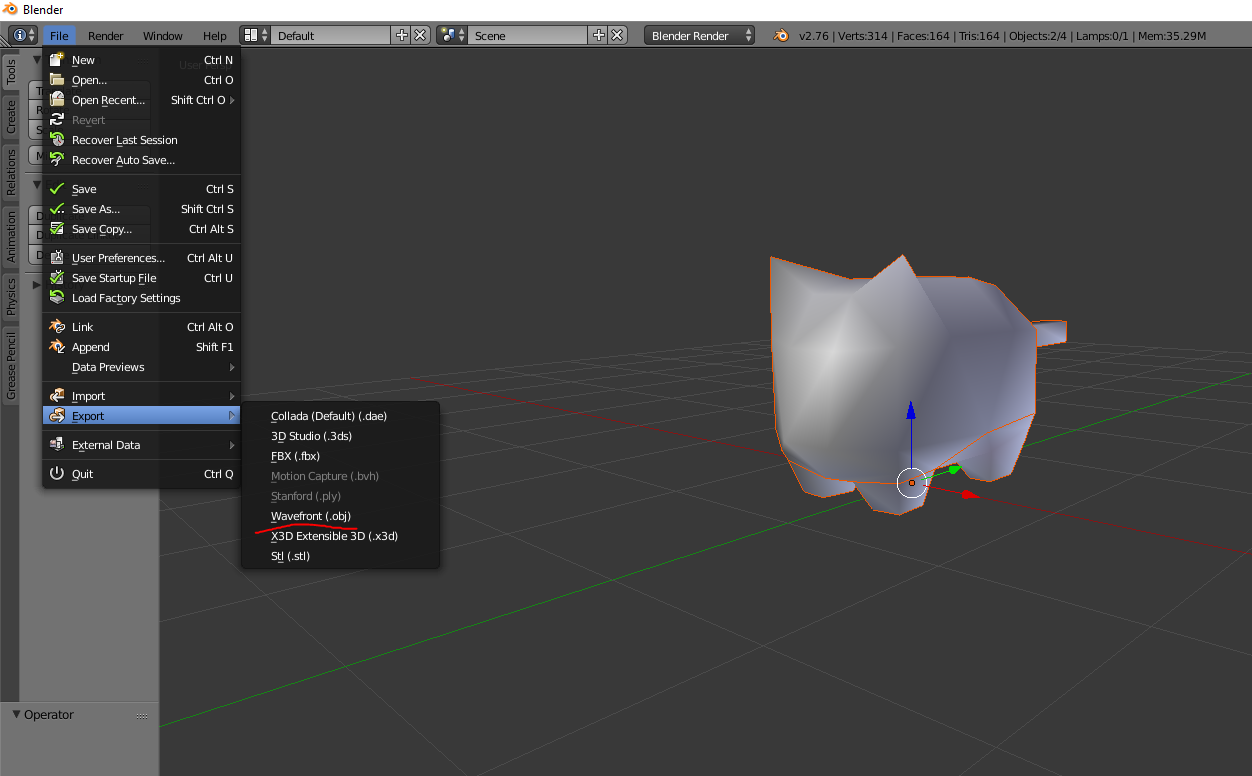Choose Wavefront (.obj) export option
Viewport: 1252px width, 776px height.
tap(311, 516)
